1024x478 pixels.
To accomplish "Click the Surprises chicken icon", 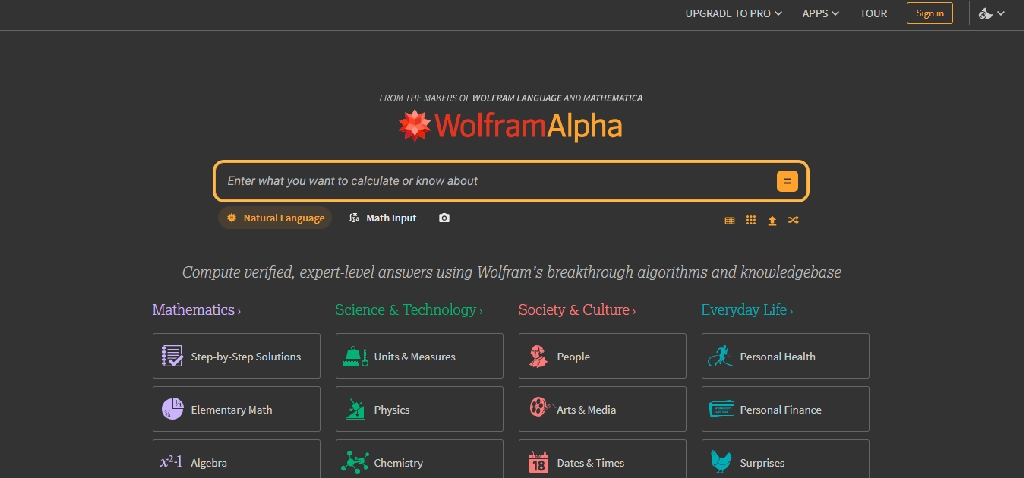I will click(721, 462).
